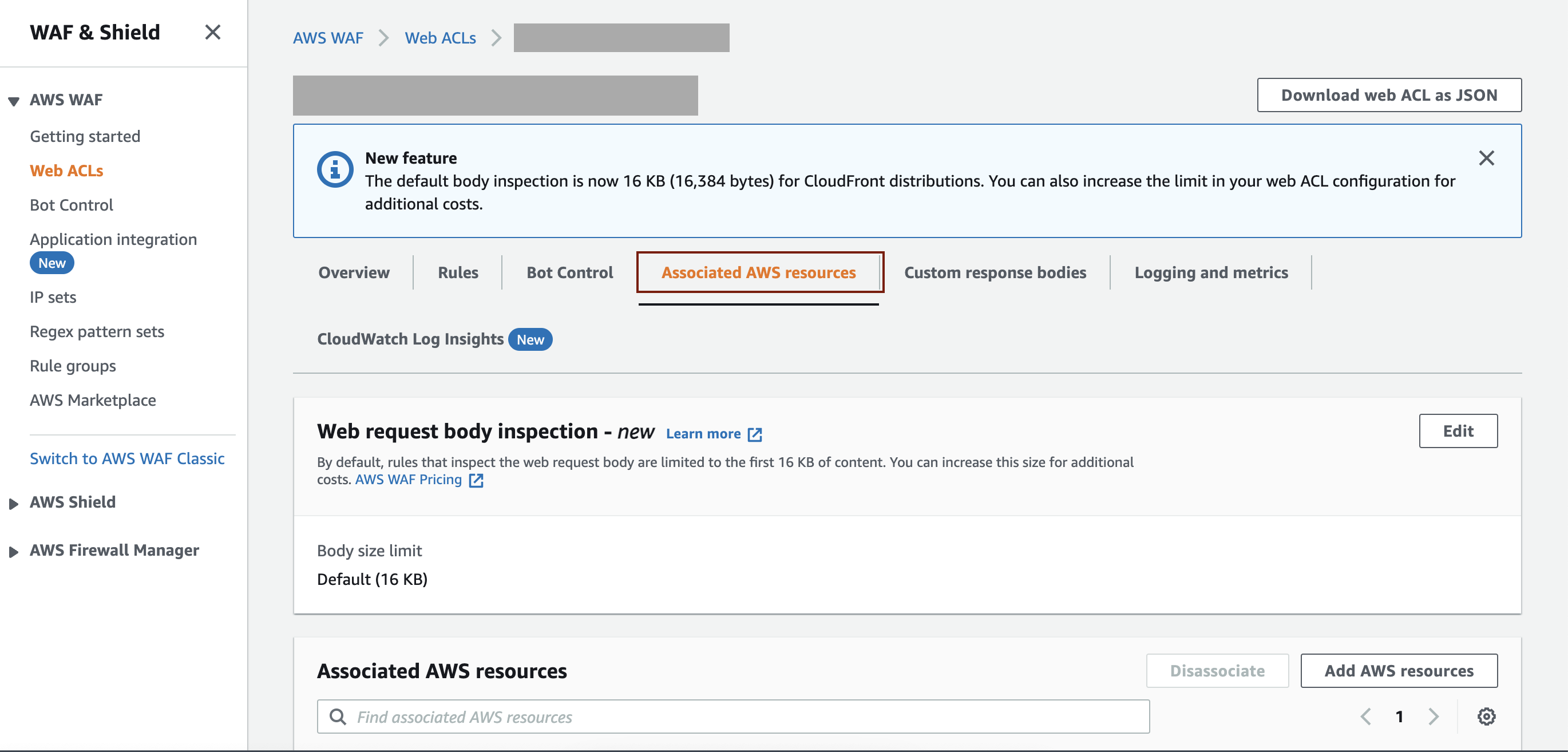The width and height of the screenshot is (1568, 752).
Task: Click the info icon in the banner
Action: pyautogui.click(x=335, y=169)
